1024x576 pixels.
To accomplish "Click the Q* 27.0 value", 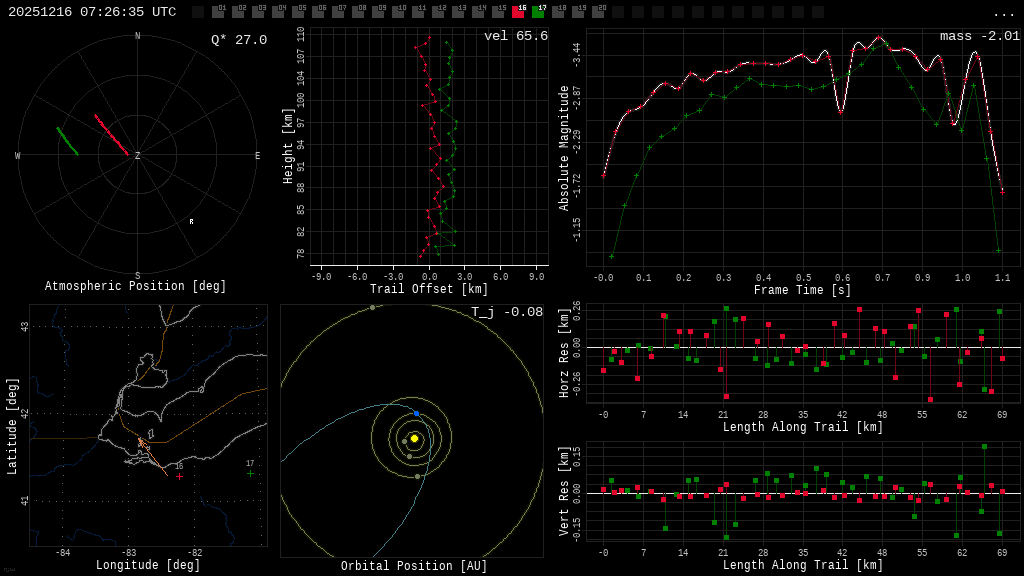I will point(238,40).
